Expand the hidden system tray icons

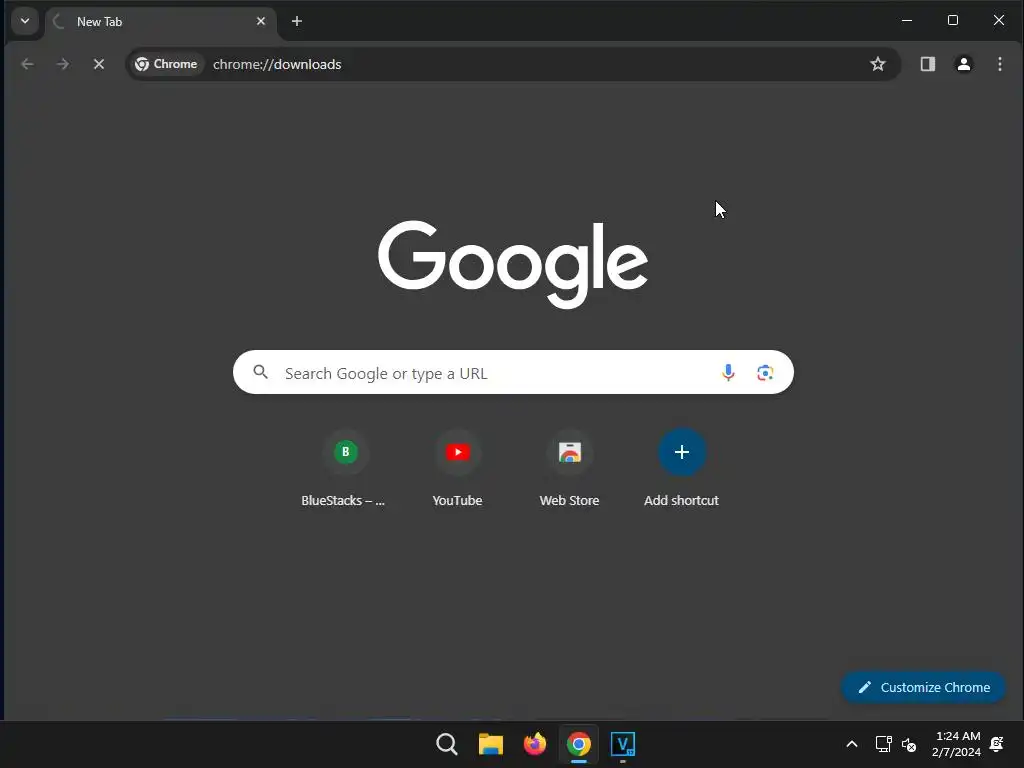coord(852,744)
